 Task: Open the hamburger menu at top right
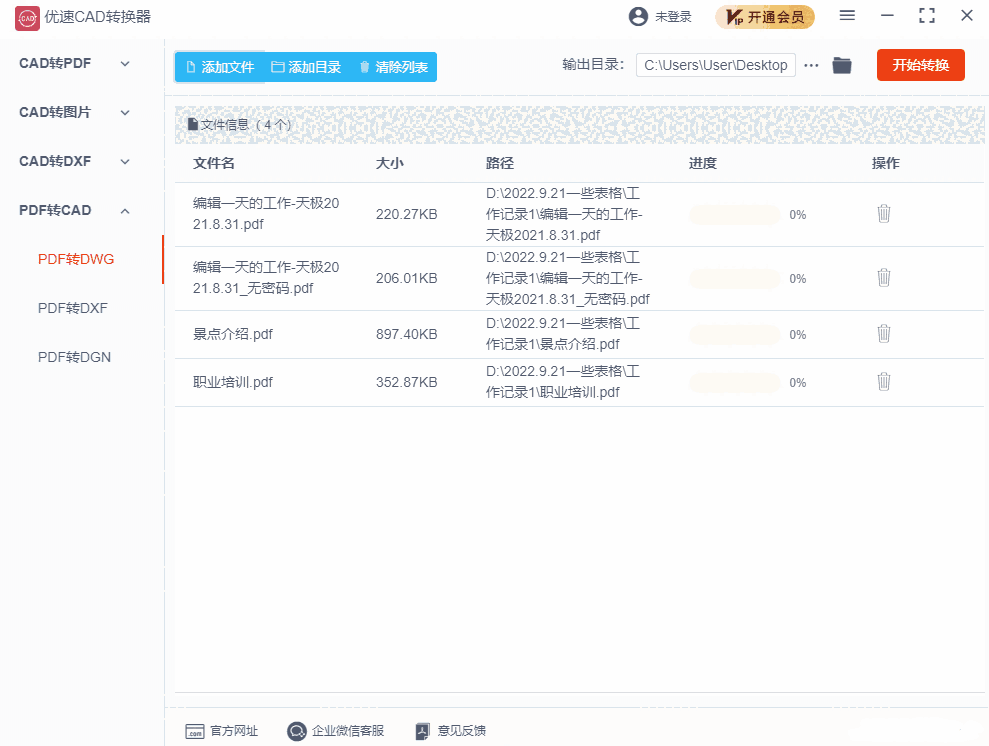click(845, 16)
